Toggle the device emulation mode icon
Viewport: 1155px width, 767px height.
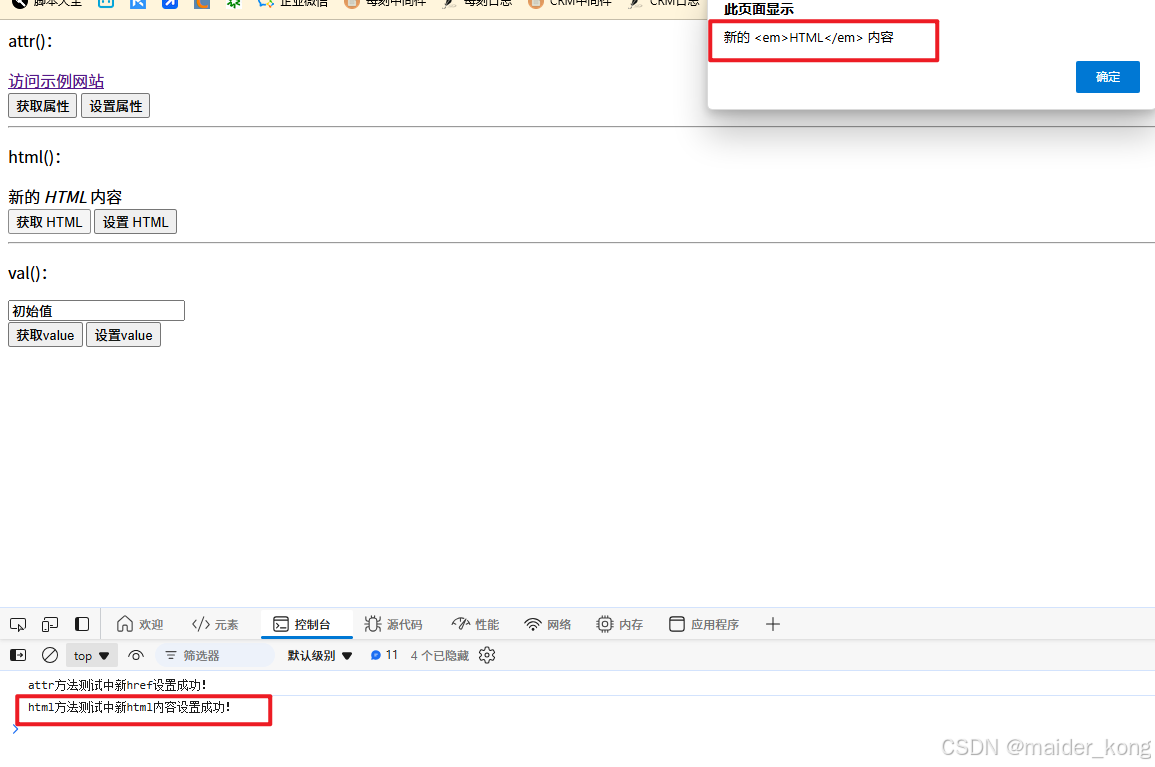49,624
